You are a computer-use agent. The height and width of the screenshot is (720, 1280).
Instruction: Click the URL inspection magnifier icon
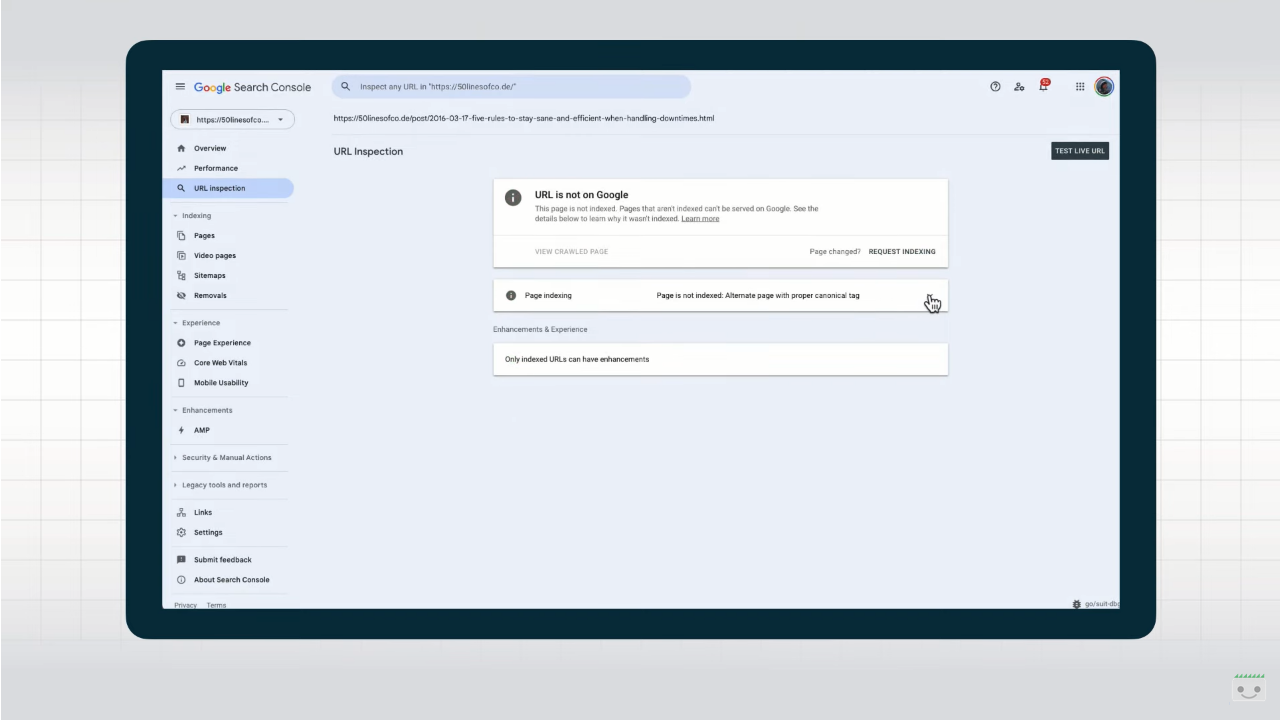pyautogui.click(x=183, y=188)
